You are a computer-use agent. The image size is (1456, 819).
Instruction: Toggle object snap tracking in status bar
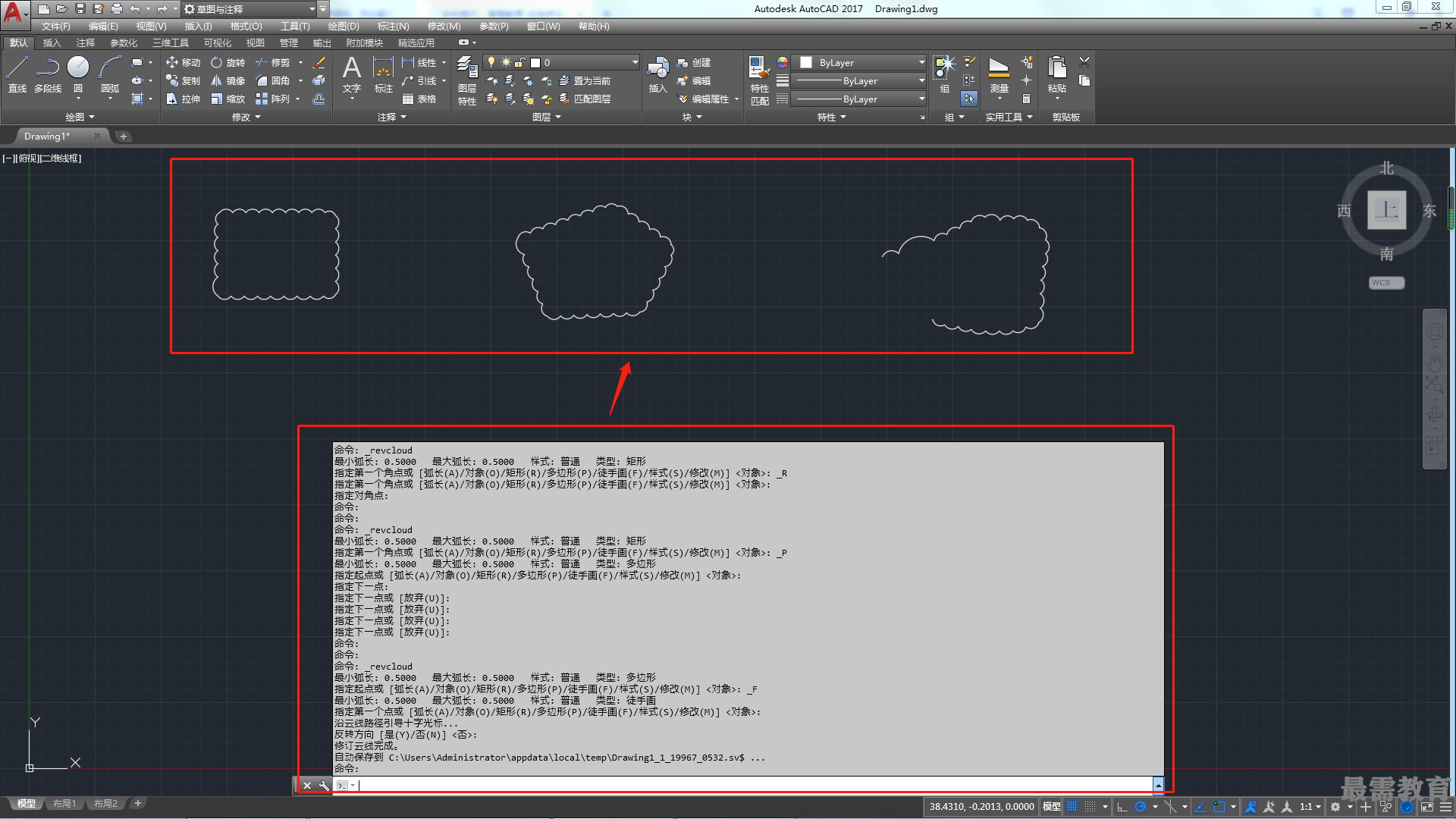[x=1200, y=807]
